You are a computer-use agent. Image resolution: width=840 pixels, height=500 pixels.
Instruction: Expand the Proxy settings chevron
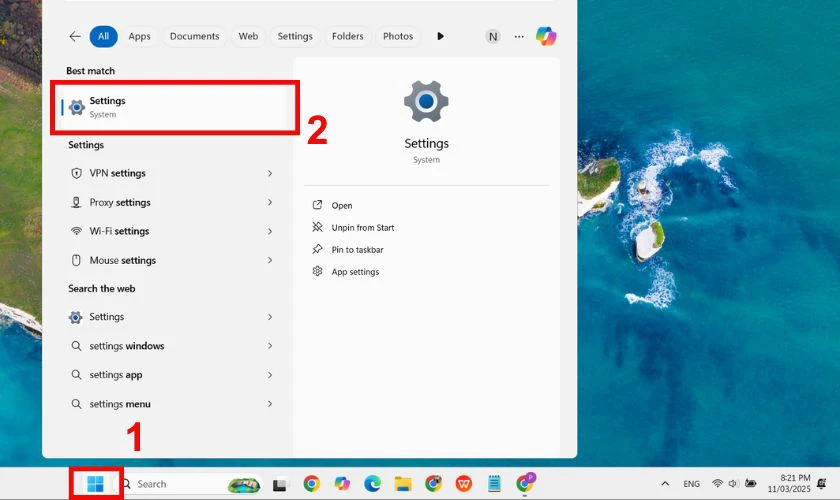tap(270, 202)
